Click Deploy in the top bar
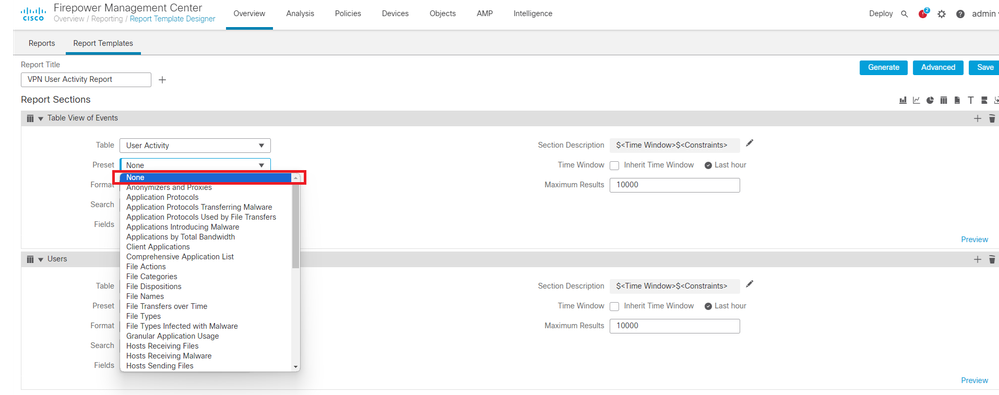999x395 pixels. (x=880, y=14)
